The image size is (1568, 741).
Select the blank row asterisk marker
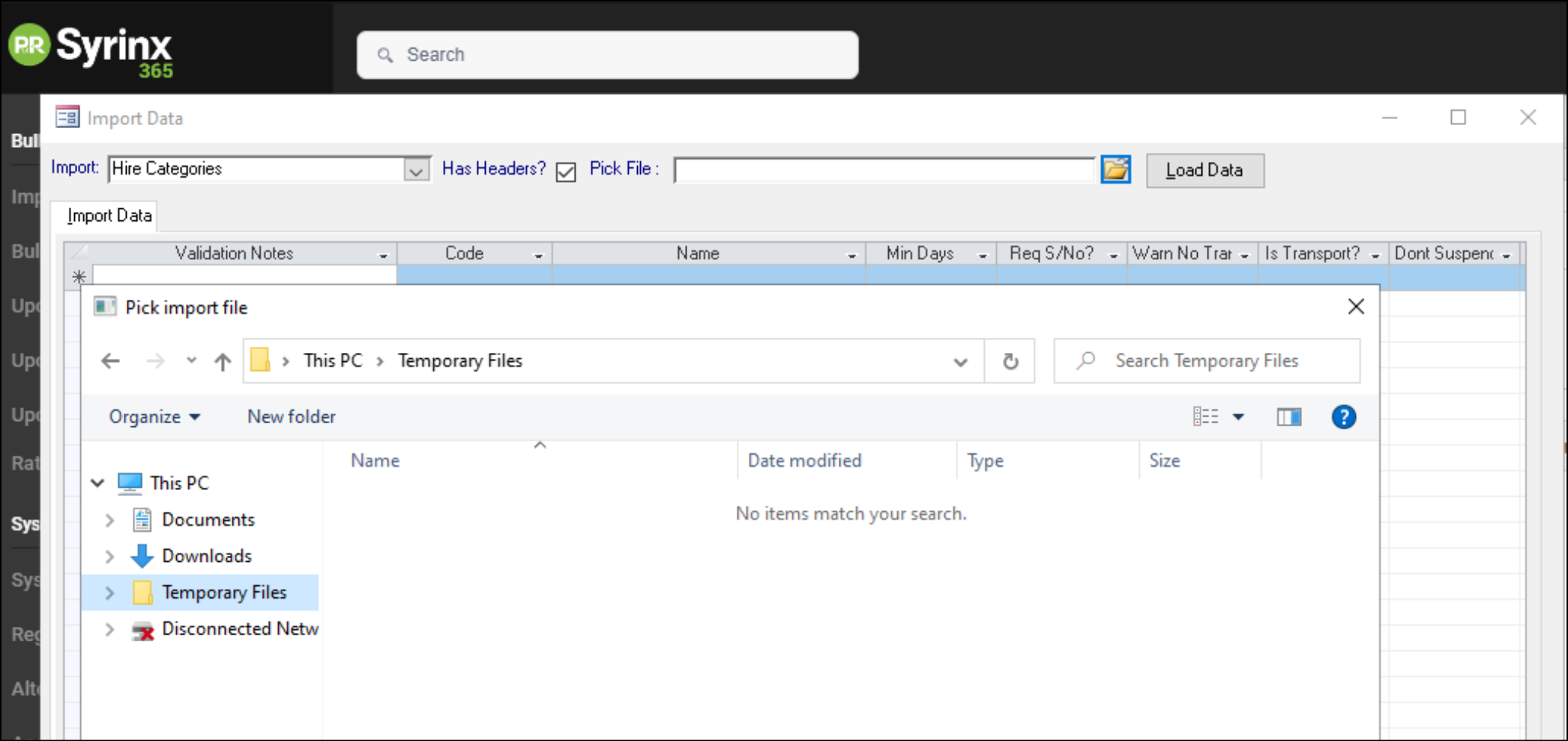(x=78, y=276)
